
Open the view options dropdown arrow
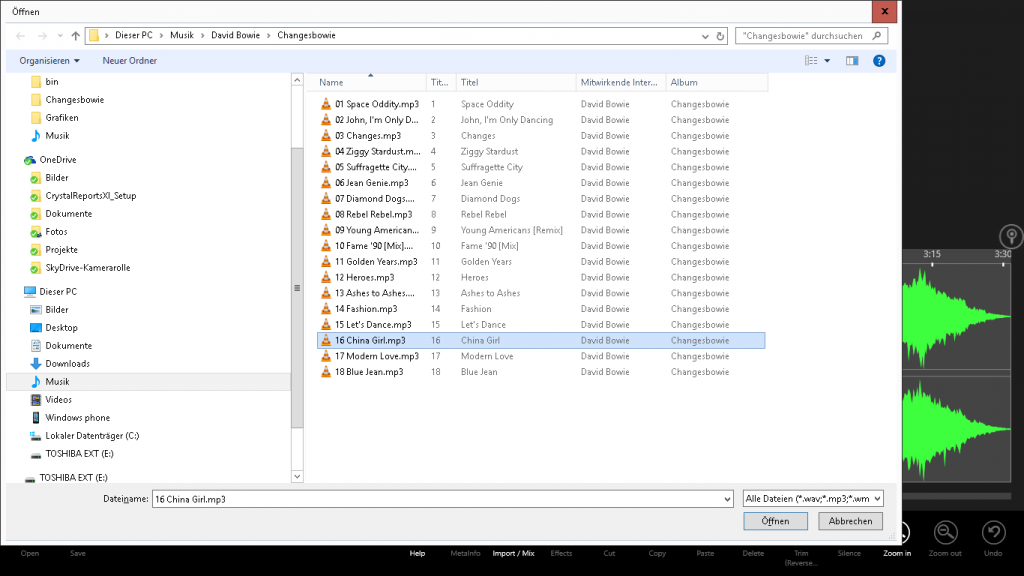point(828,60)
